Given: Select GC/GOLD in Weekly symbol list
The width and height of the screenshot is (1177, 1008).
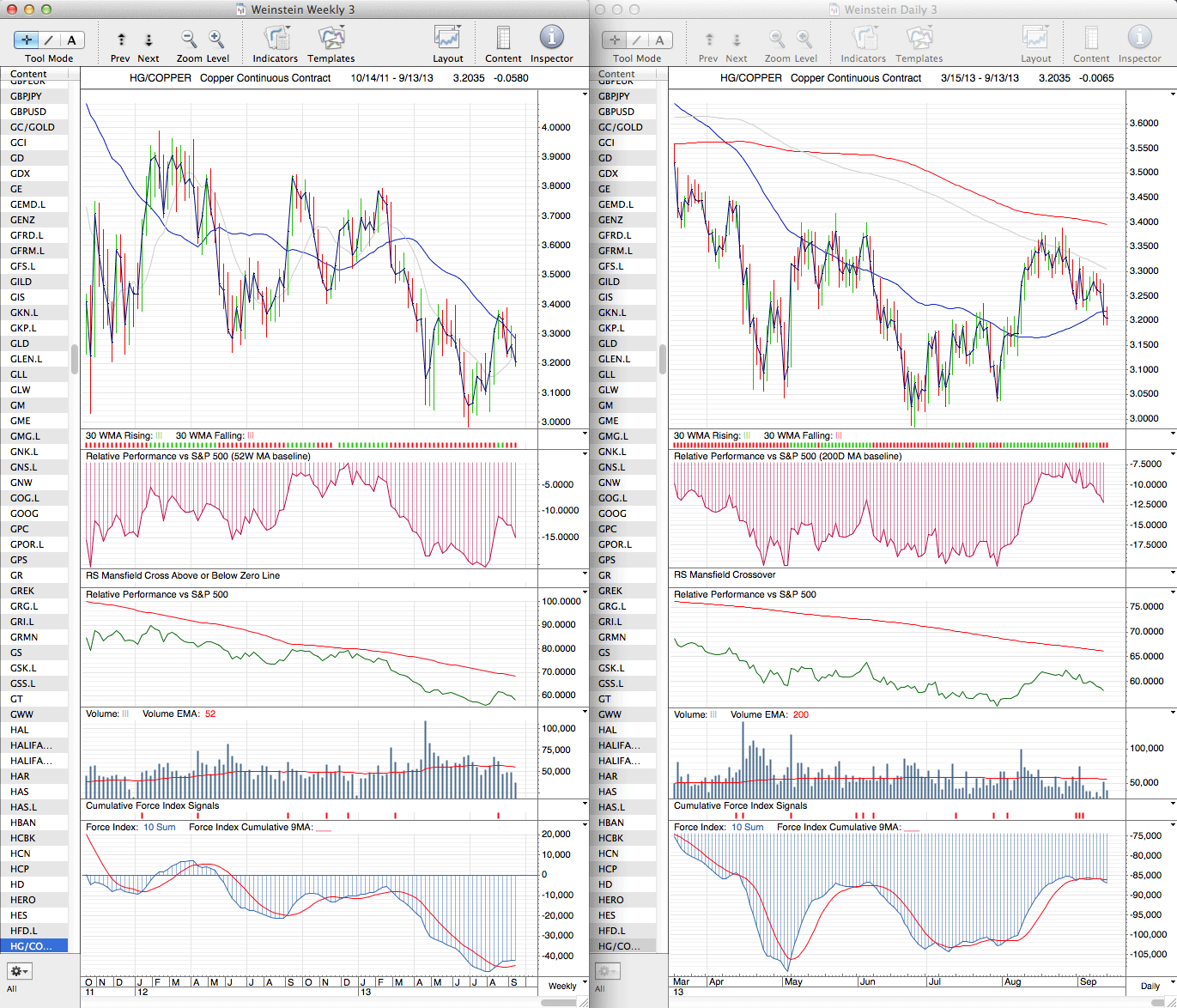Looking at the screenshot, I should click(x=33, y=127).
